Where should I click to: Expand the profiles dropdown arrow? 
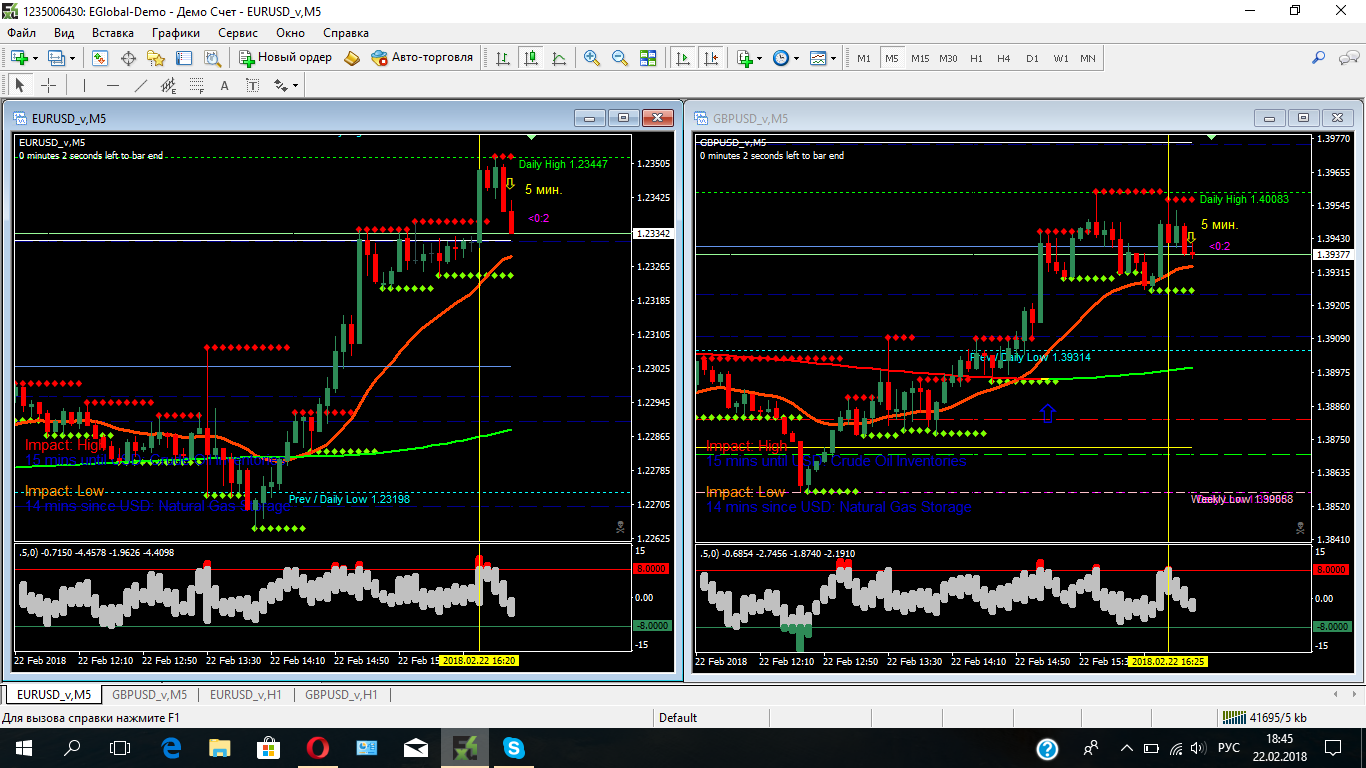[x=72, y=58]
